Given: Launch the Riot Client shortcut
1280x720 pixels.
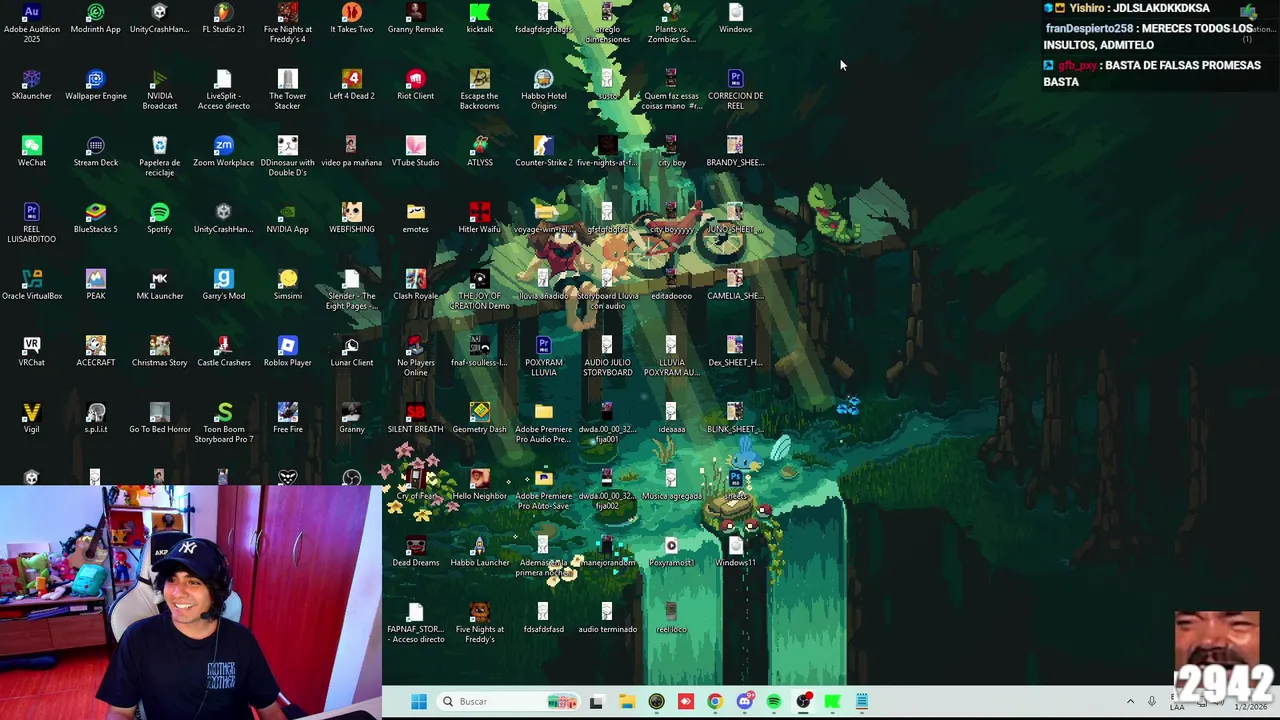Looking at the screenshot, I should (415, 85).
